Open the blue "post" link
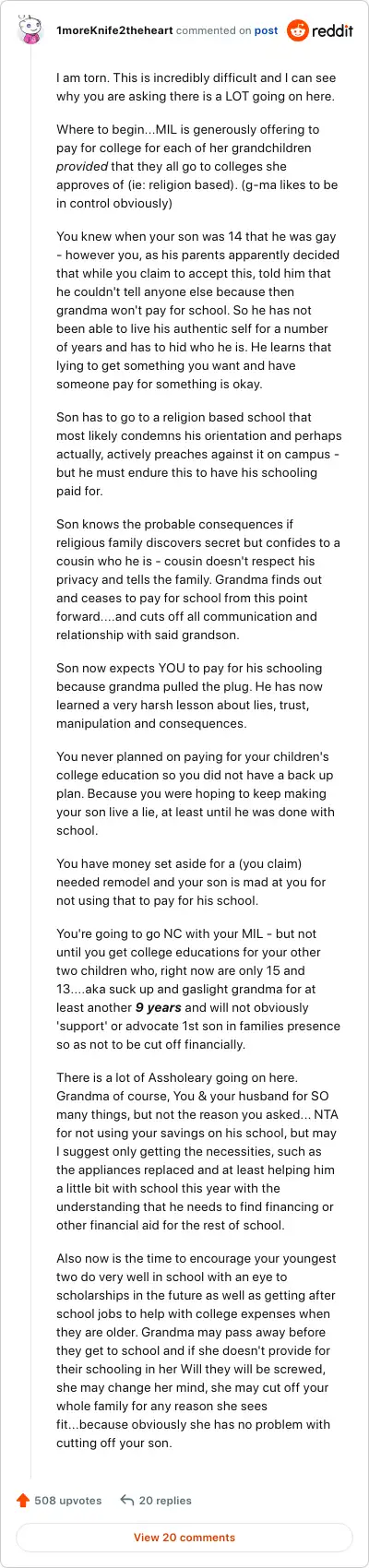369x1568 pixels. 266,30
